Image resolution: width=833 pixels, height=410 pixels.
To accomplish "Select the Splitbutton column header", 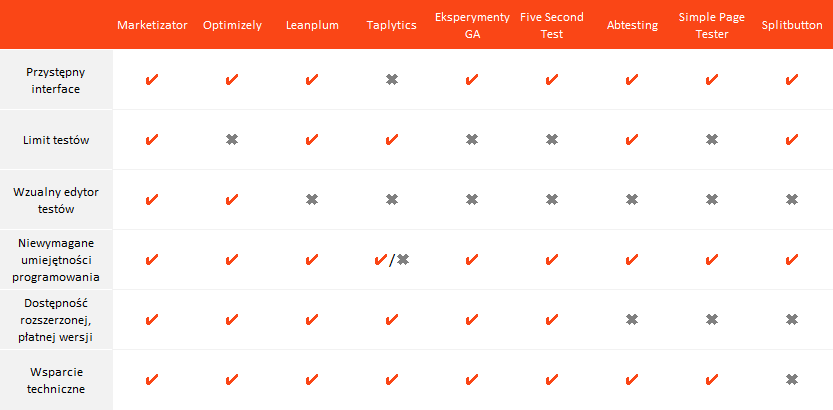I will [792, 25].
